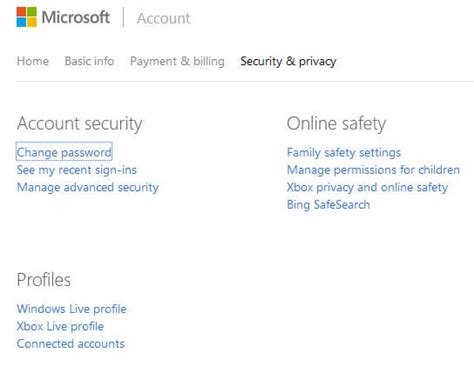
Task: Open Xbox privacy and online safety
Action: coord(367,187)
